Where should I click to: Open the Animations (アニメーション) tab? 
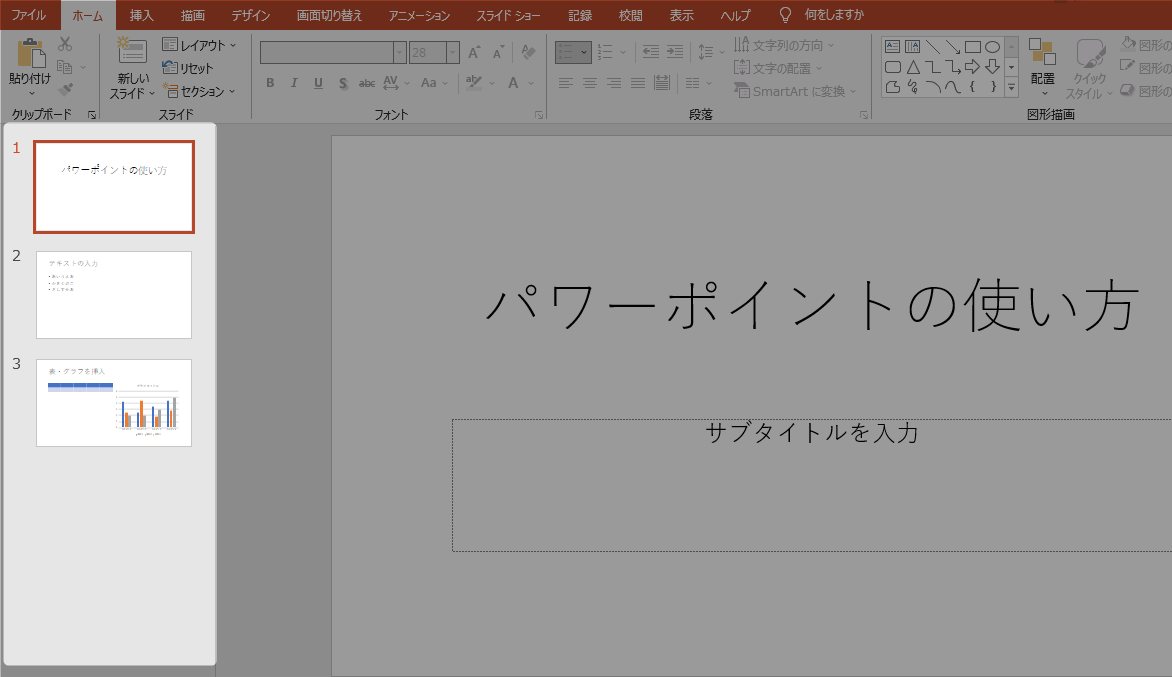pyautogui.click(x=419, y=15)
